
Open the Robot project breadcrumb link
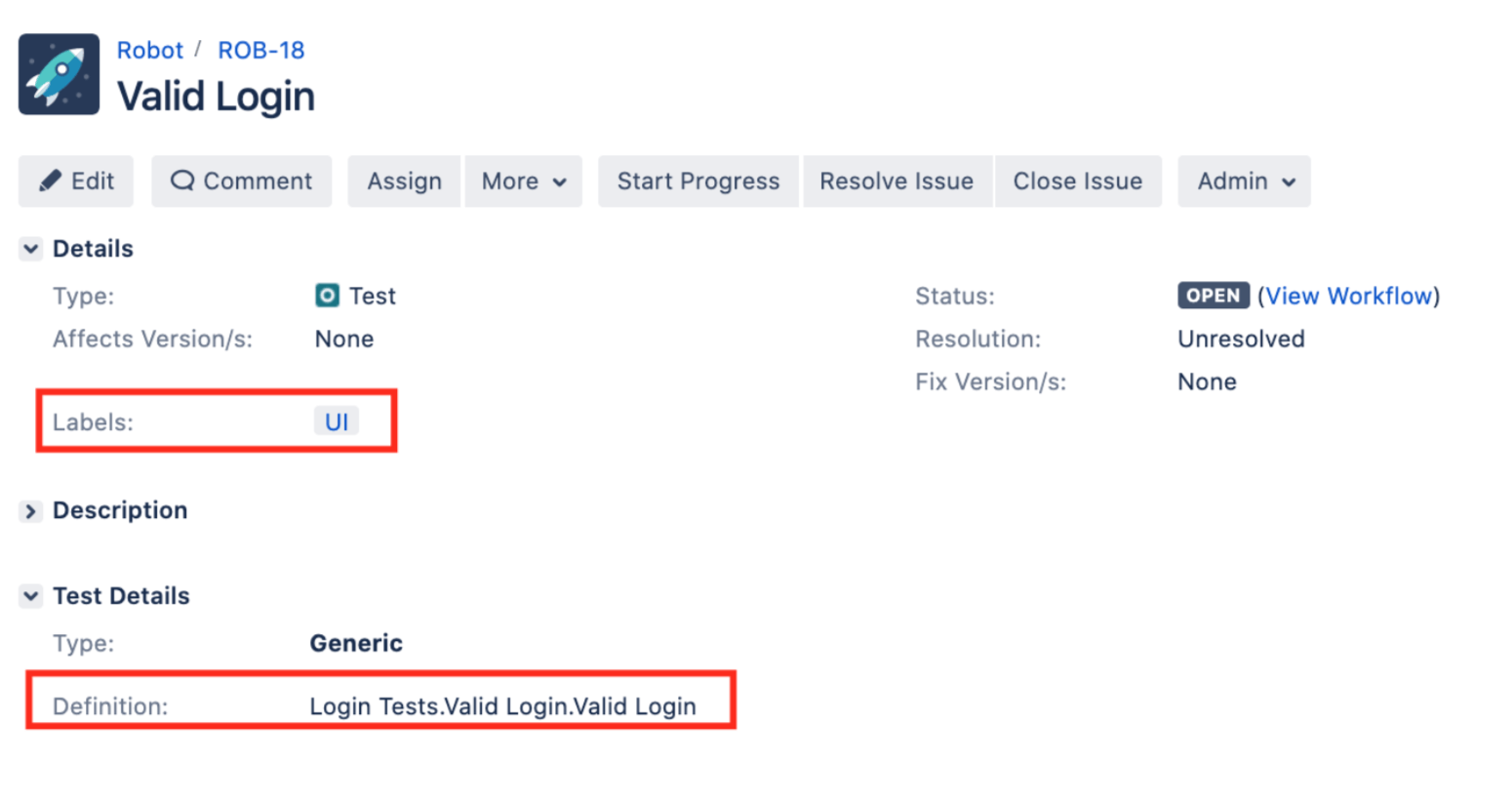pyautogui.click(x=149, y=50)
